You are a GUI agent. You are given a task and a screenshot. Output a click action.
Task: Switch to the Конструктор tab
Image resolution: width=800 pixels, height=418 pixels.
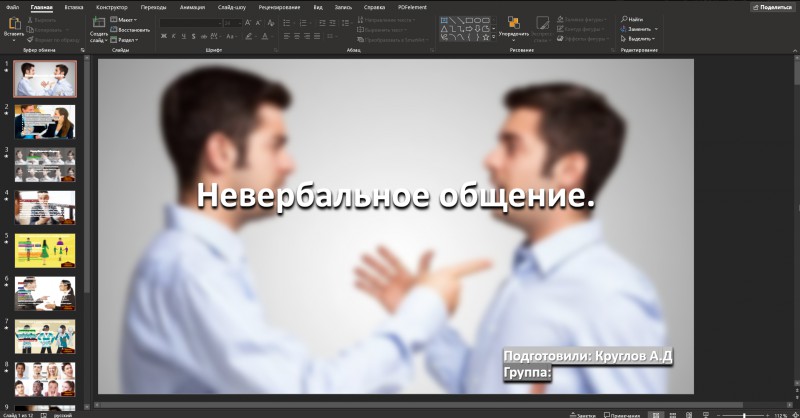pyautogui.click(x=112, y=7)
